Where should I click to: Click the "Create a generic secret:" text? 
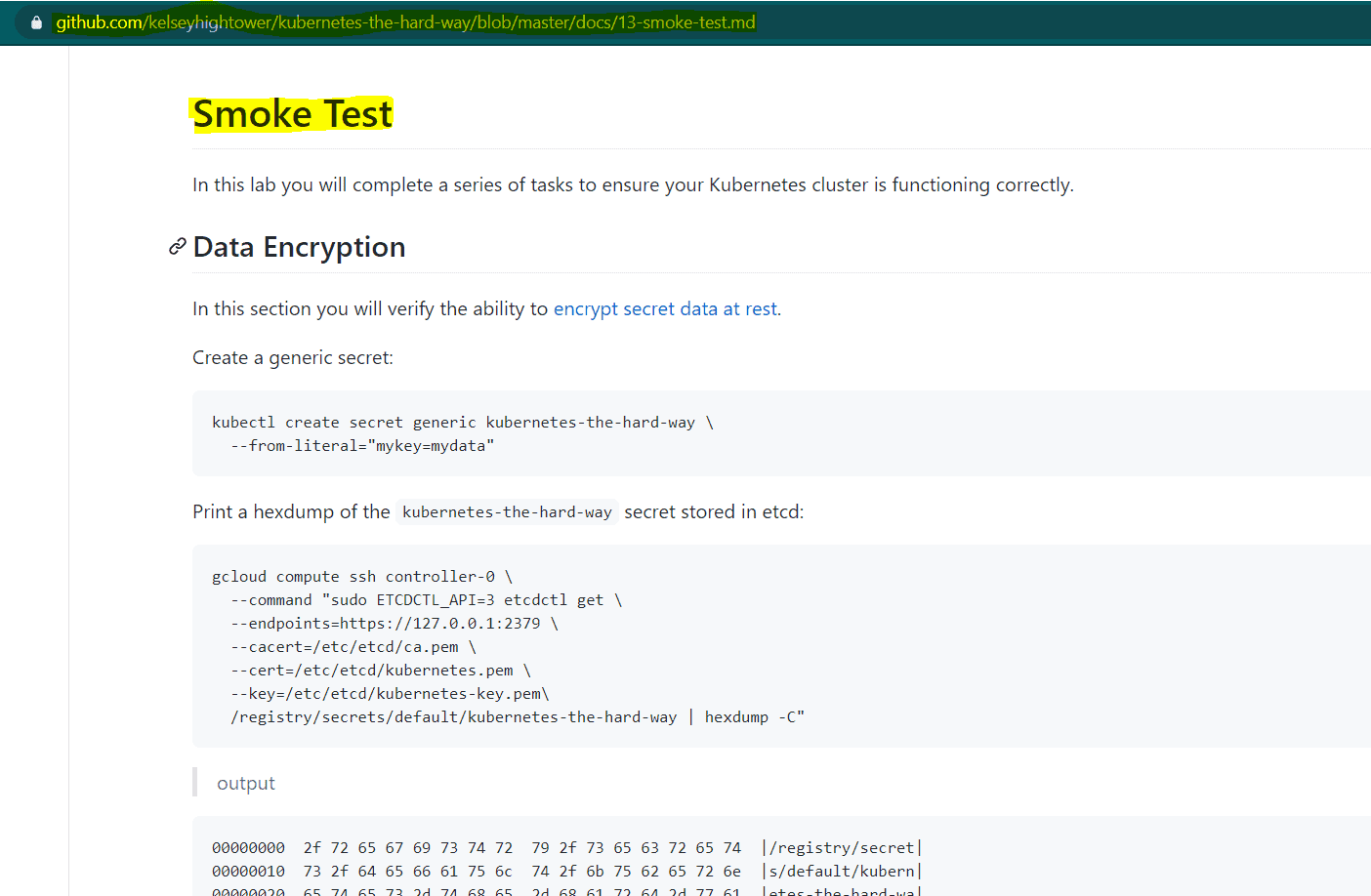292,357
